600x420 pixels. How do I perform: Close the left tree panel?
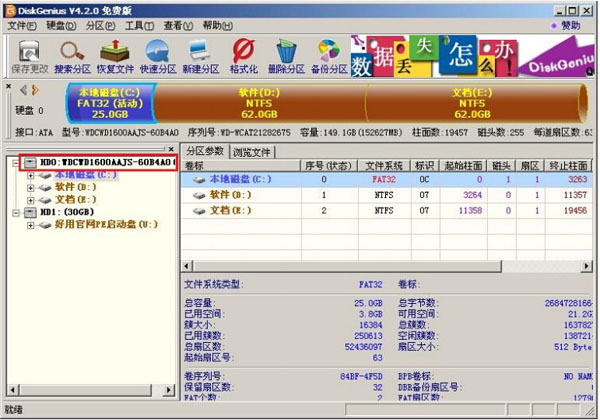[x=171, y=149]
